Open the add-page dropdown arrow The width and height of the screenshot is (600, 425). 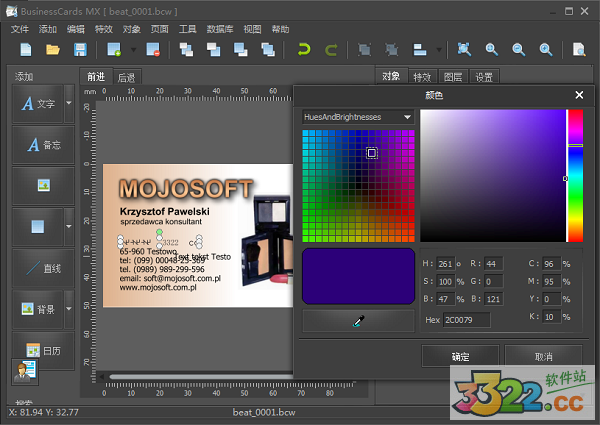pyautogui.click(x=134, y=50)
